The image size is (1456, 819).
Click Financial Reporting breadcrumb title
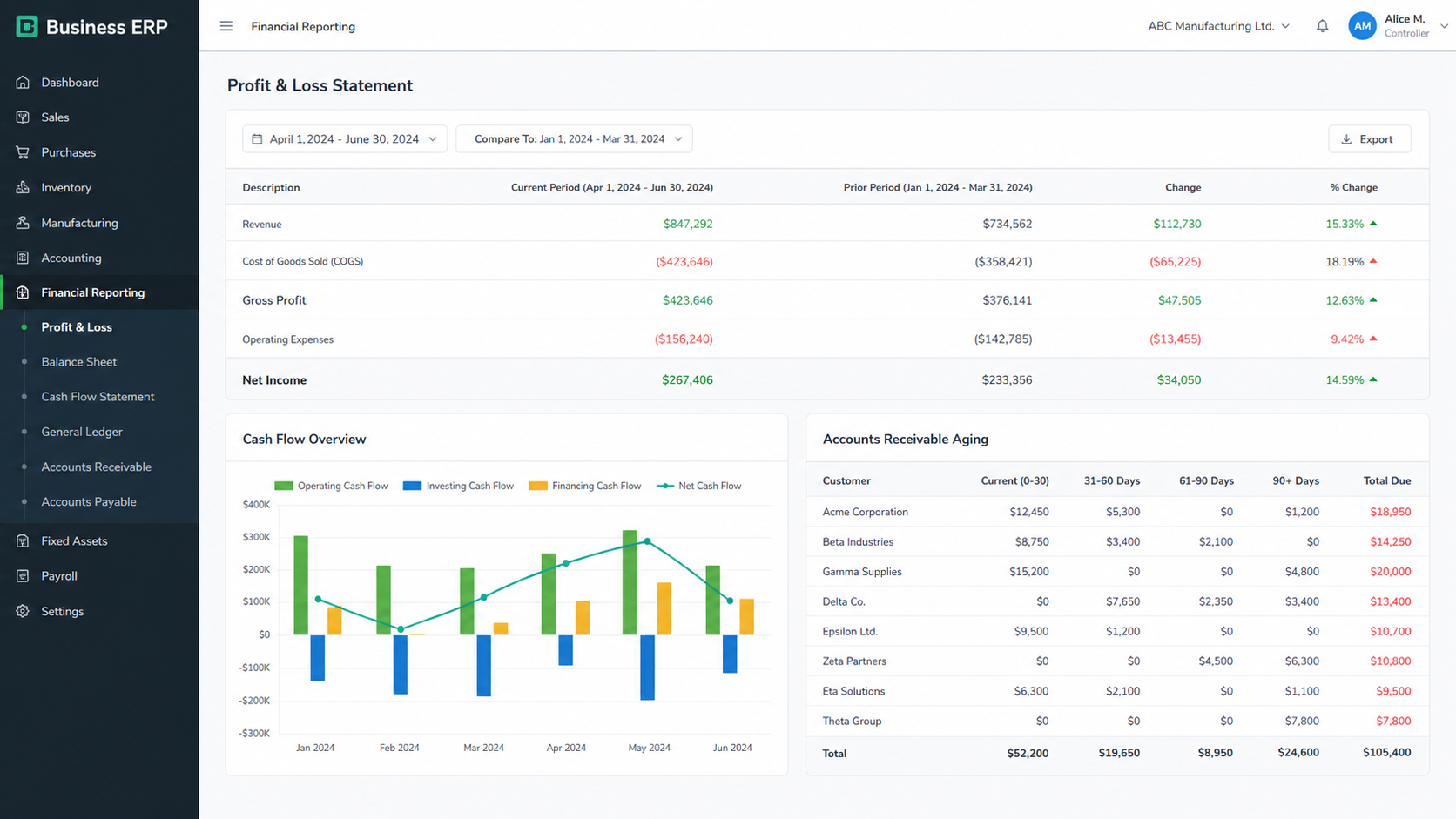point(303,26)
